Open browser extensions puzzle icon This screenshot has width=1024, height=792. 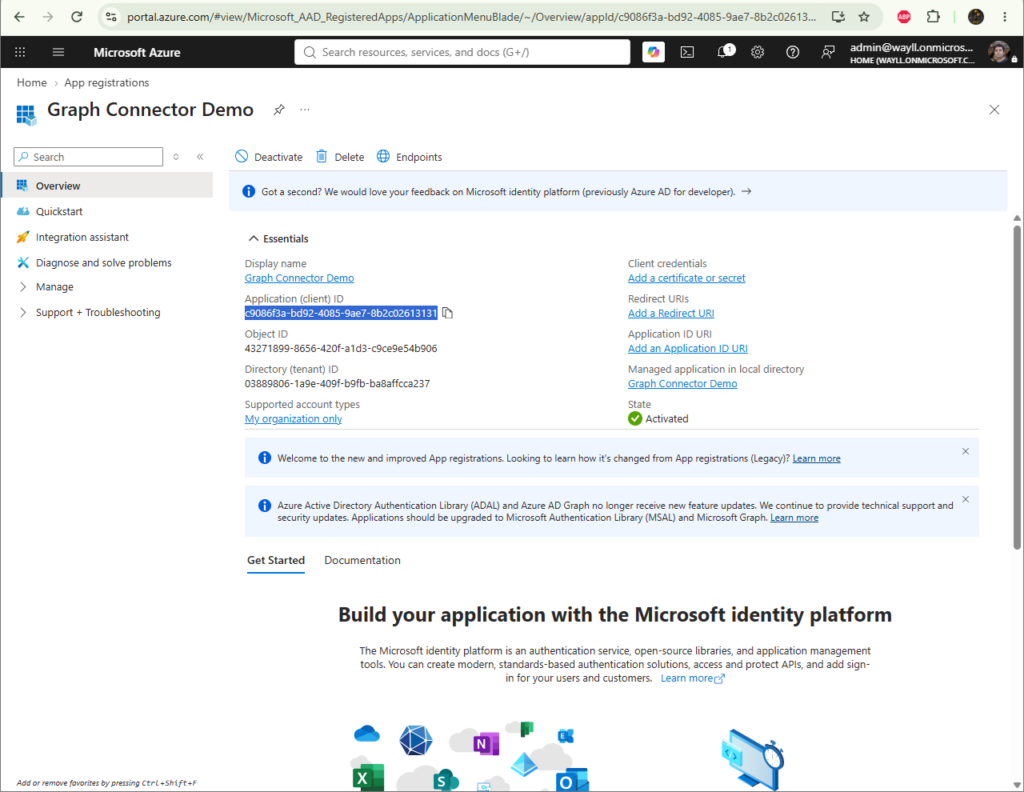[933, 17]
